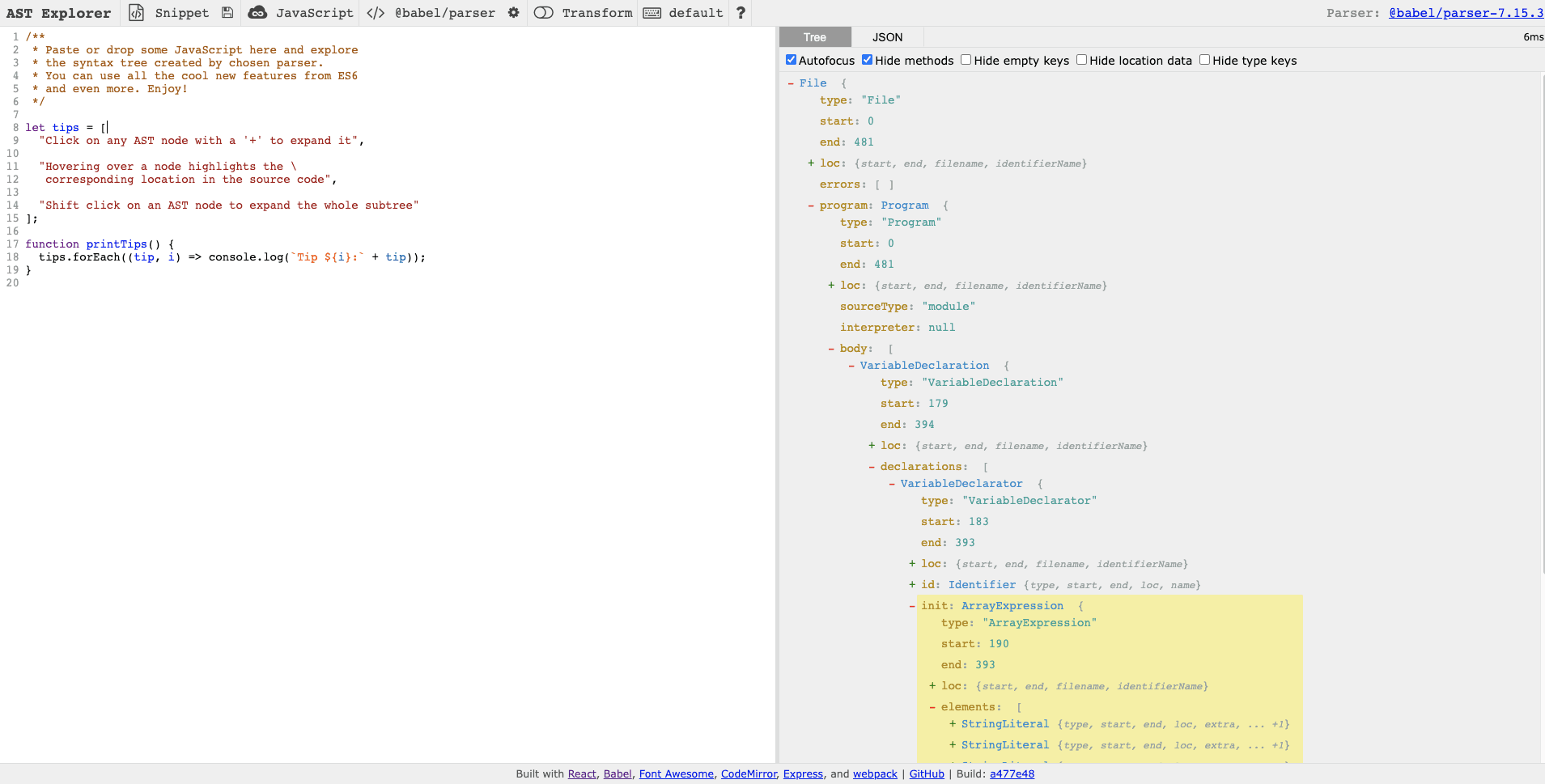Enable Hide location data checkbox
Screen dimensions: 1545x784
(x=1082, y=60)
